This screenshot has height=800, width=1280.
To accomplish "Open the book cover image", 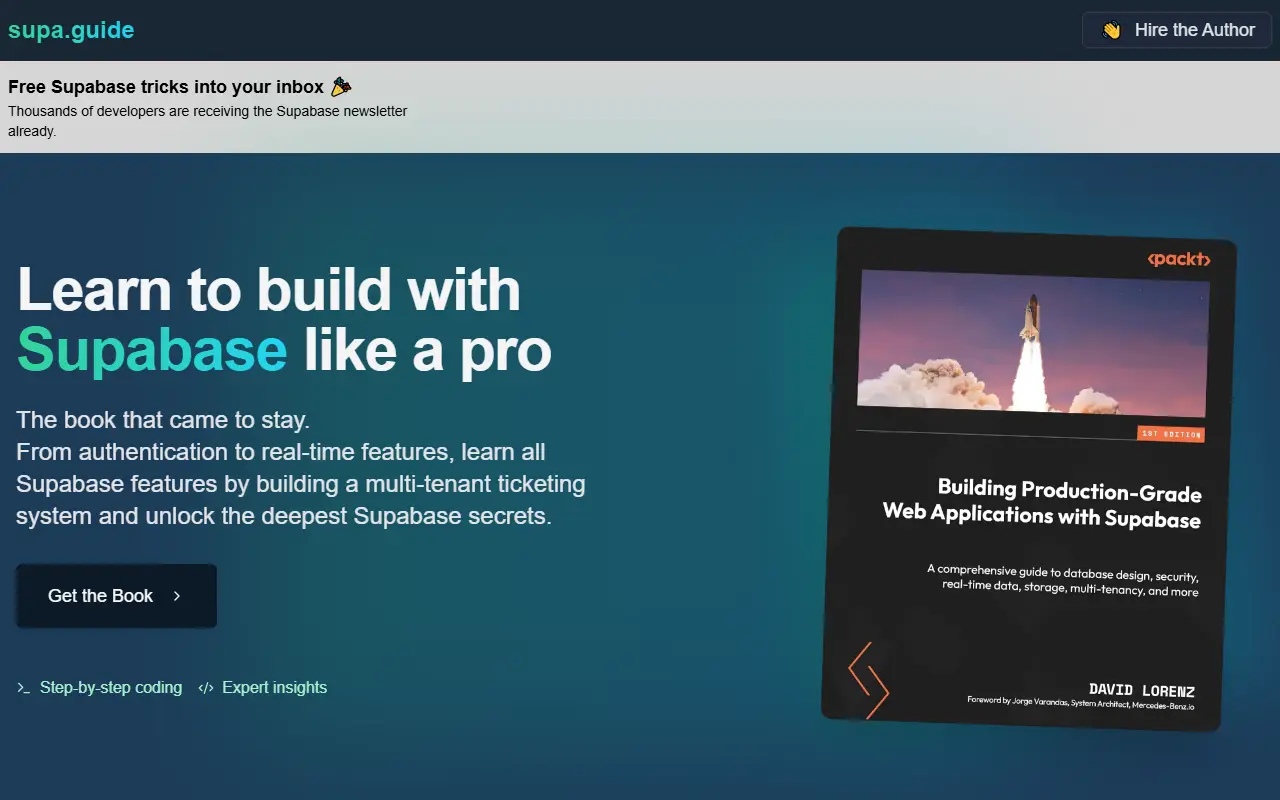I will [1029, 479].
